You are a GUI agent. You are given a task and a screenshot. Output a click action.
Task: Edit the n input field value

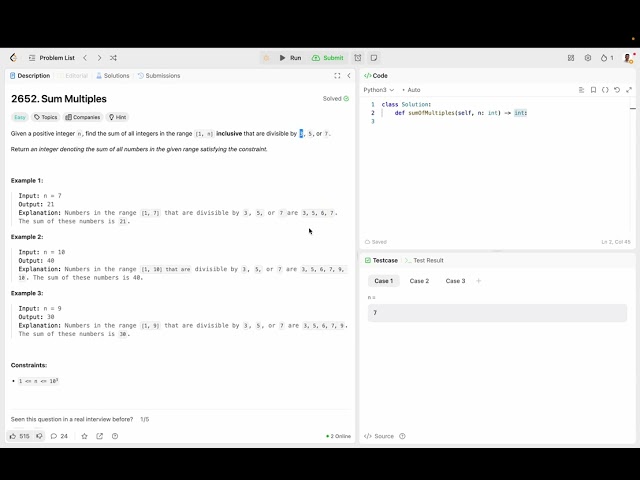pos(497,313)
